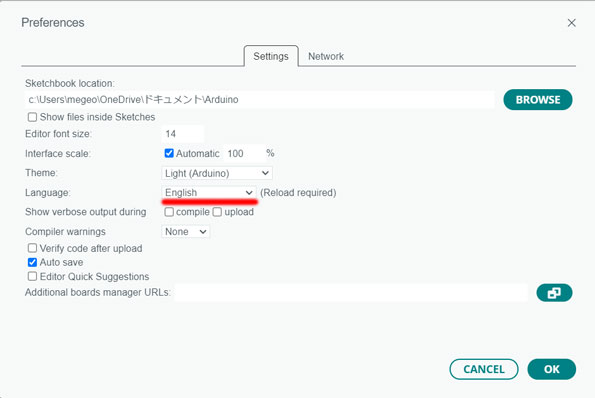This screenshot has width=595, height=398.
Task: Focus the Sketchbook location path field
Action: [260, 100]
